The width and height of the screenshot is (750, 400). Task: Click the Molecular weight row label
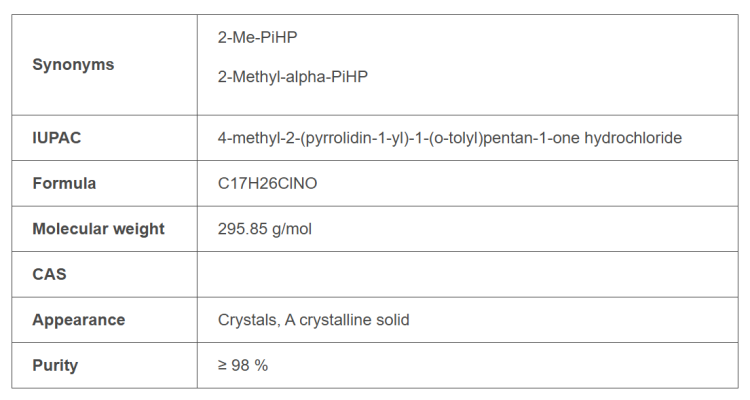[98, 229]
